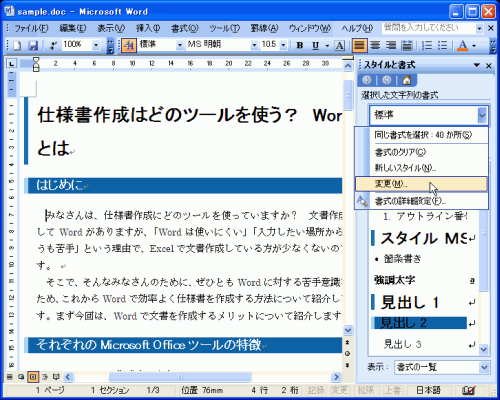Expand standard toolbar options chevron
This screenshot has width=500, height=400.
click(110, 45)
